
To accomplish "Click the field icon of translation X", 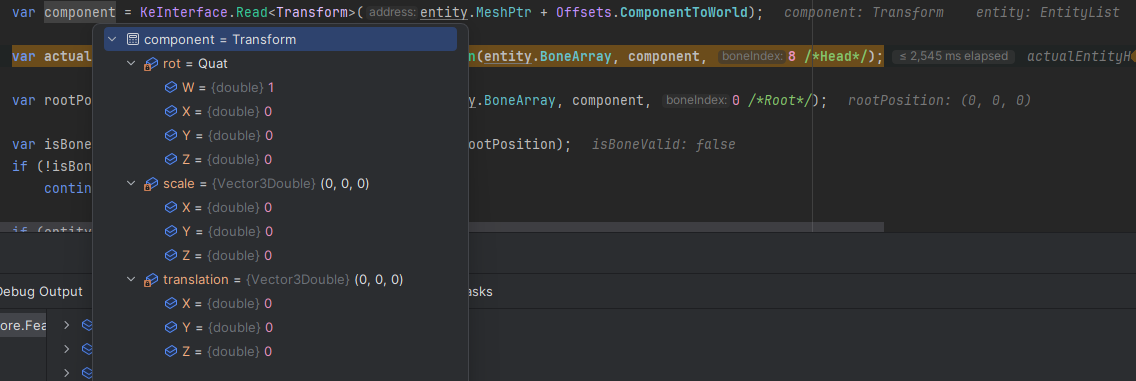I will pos(171,303).
